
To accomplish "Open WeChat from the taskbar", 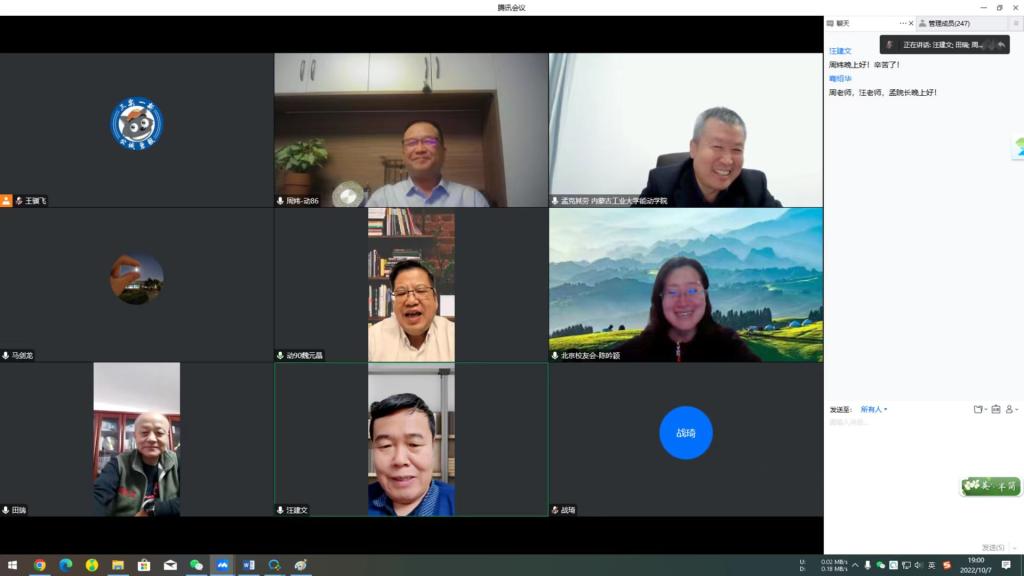I will pyautogui.click(x=196, y=565).
